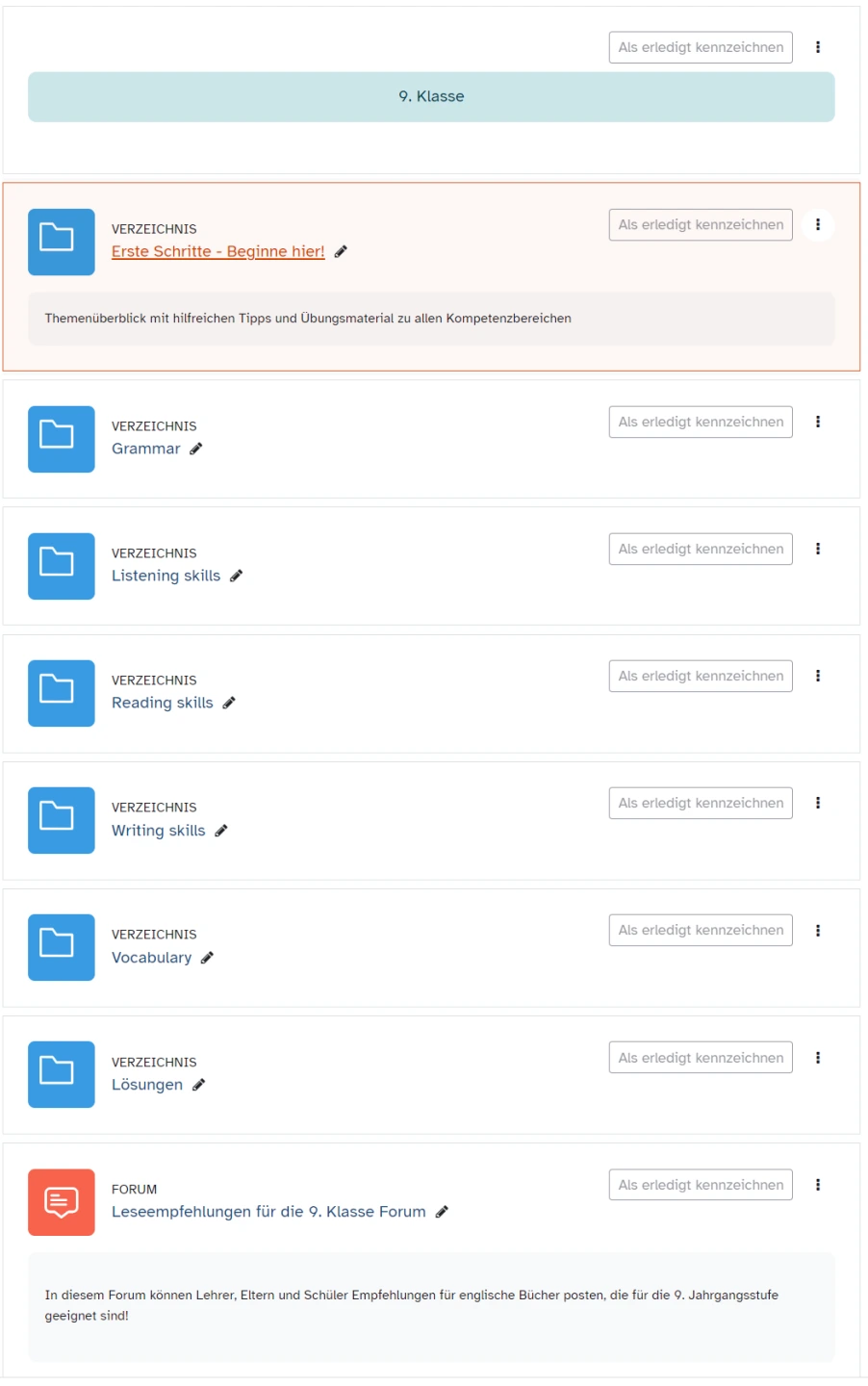Click the Writing skills folder icon
868x1386 pixels.
point(62,820)
